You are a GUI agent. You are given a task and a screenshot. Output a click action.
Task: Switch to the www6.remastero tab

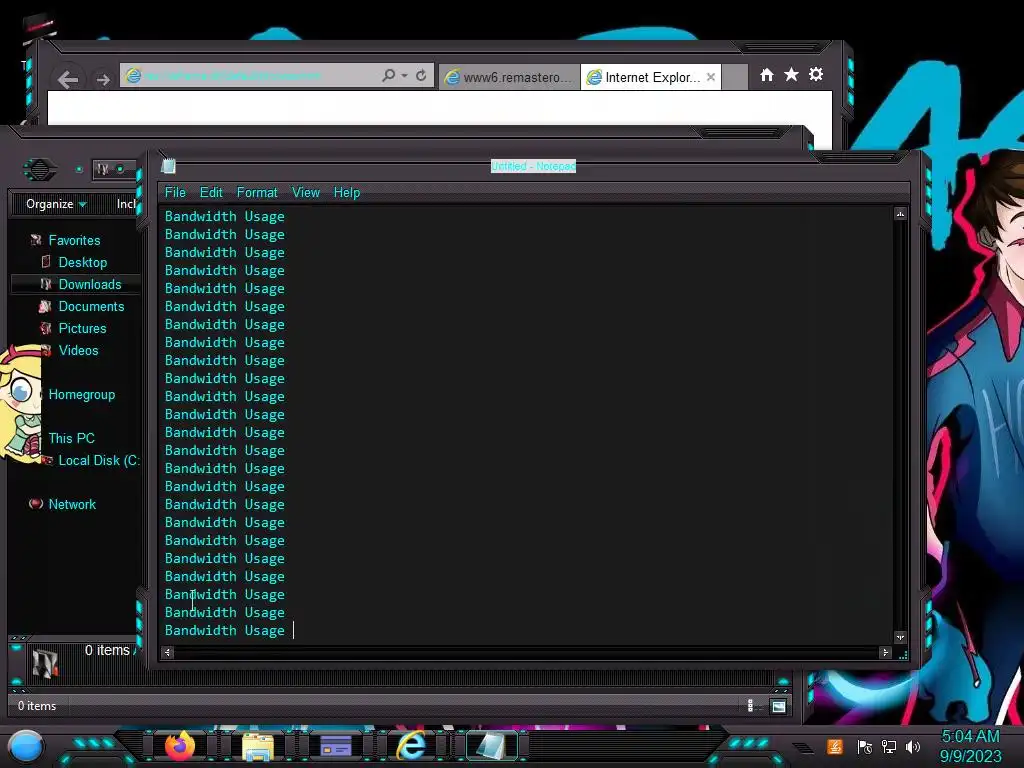509,77
